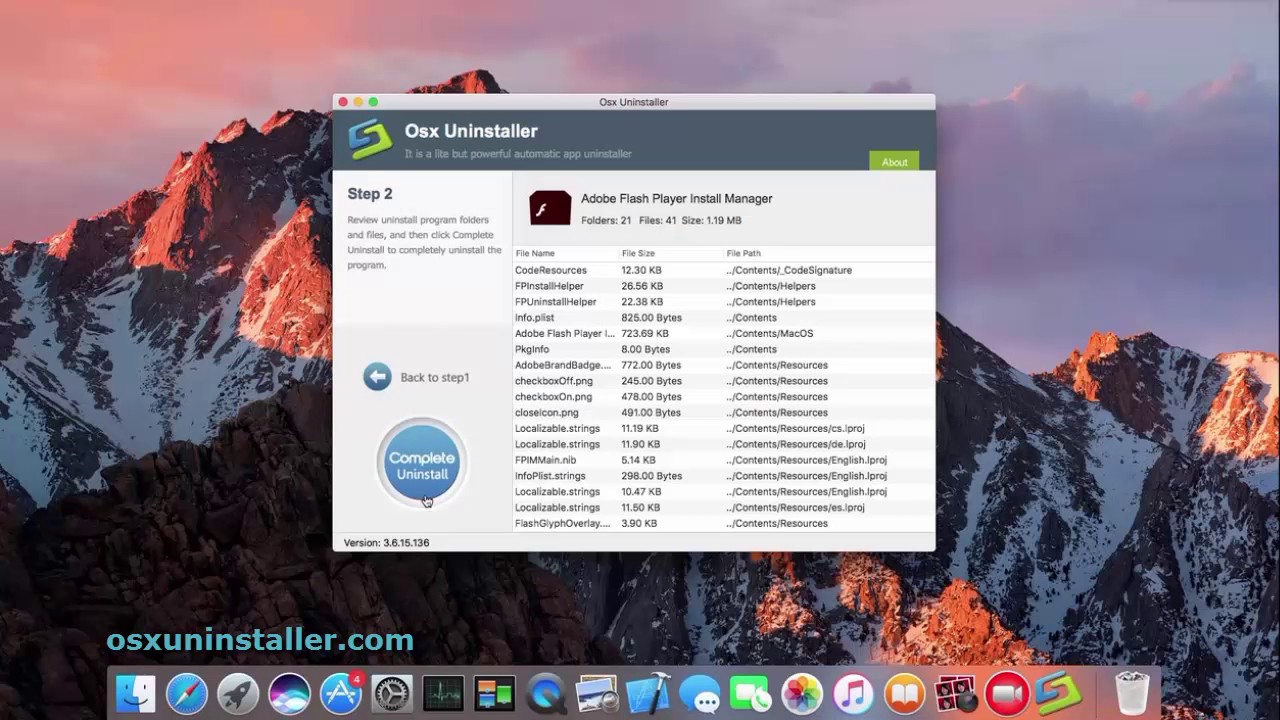
Task: Open FaceTime from the Dock
Action: 750,694
